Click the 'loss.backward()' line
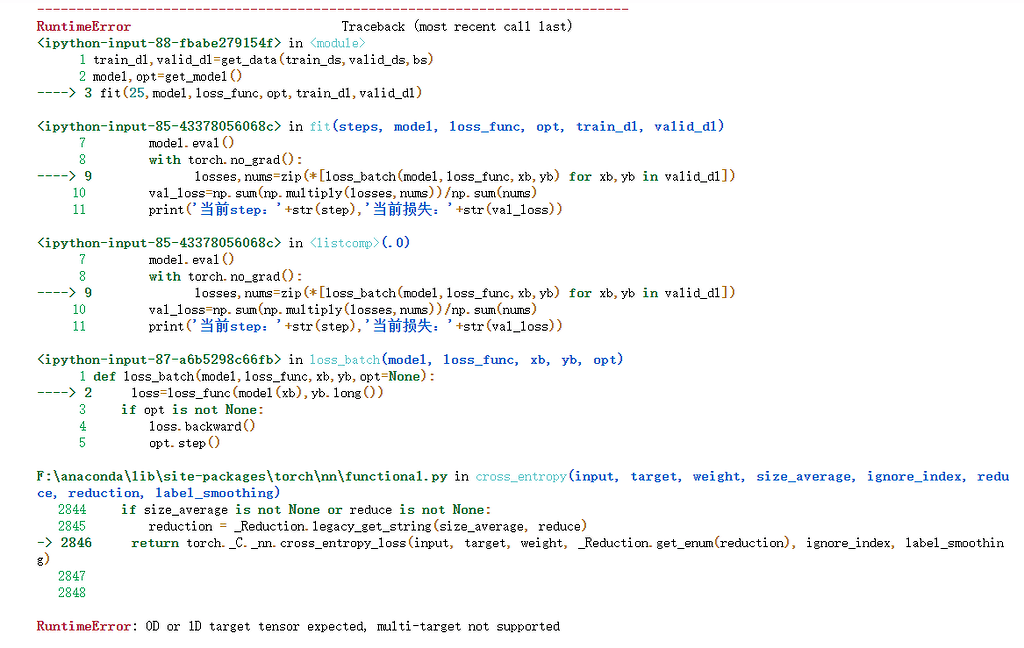 pos(202,426)
